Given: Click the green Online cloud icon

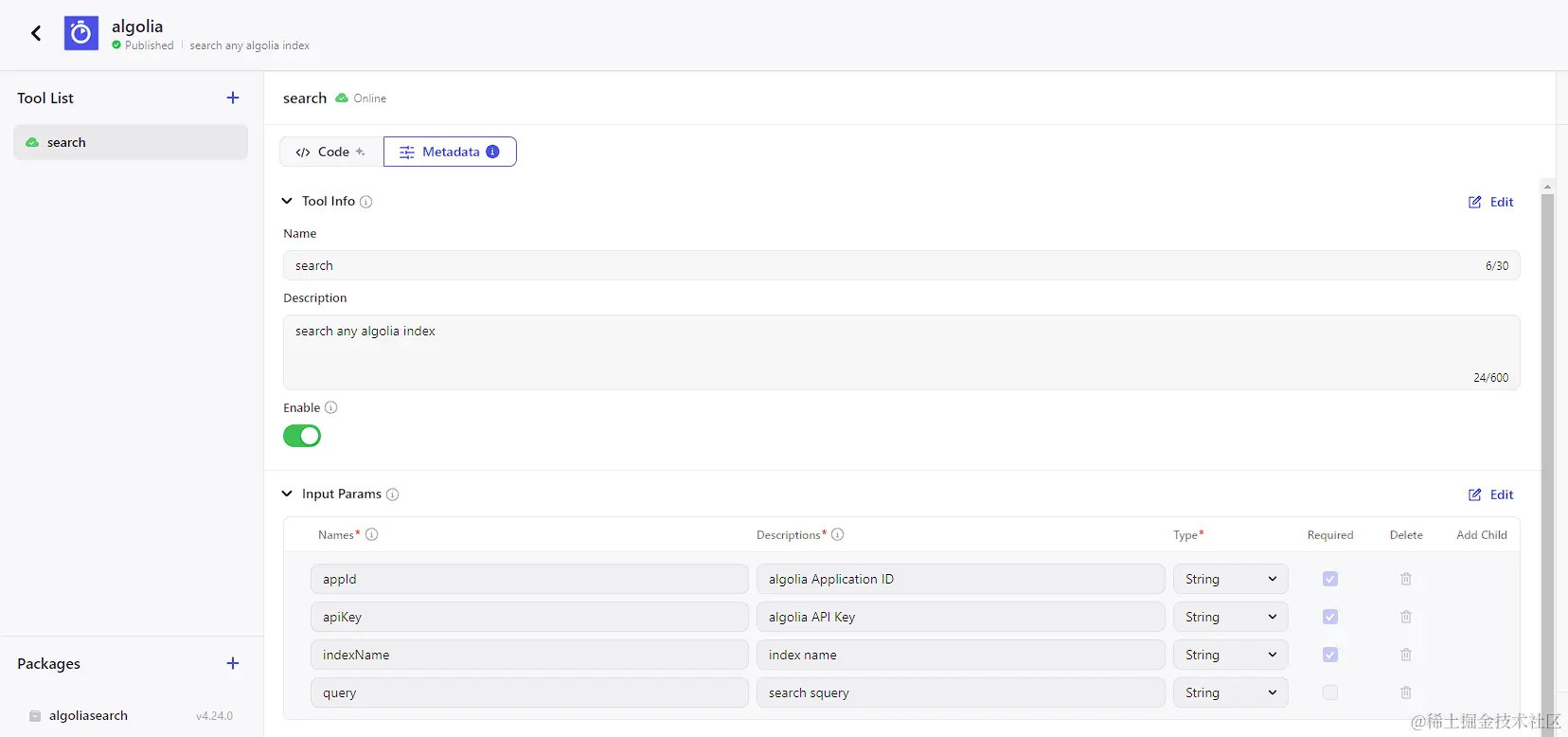Looking at the screenshot, I should [342, 98].
